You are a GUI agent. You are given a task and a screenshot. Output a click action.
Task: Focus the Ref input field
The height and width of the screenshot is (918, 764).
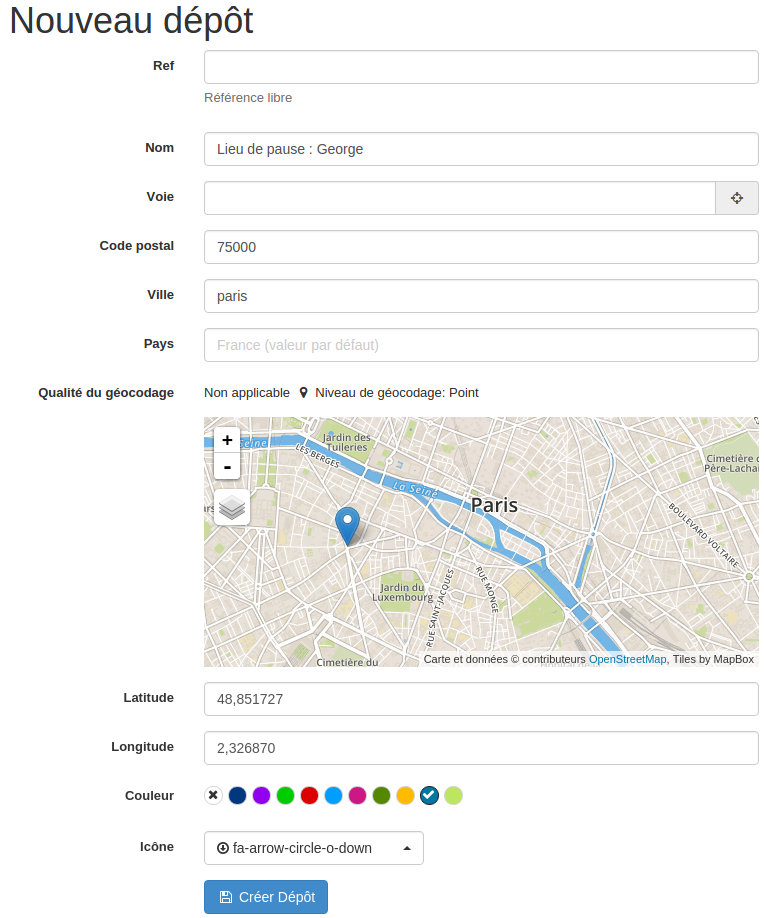(x=481, y=67)
